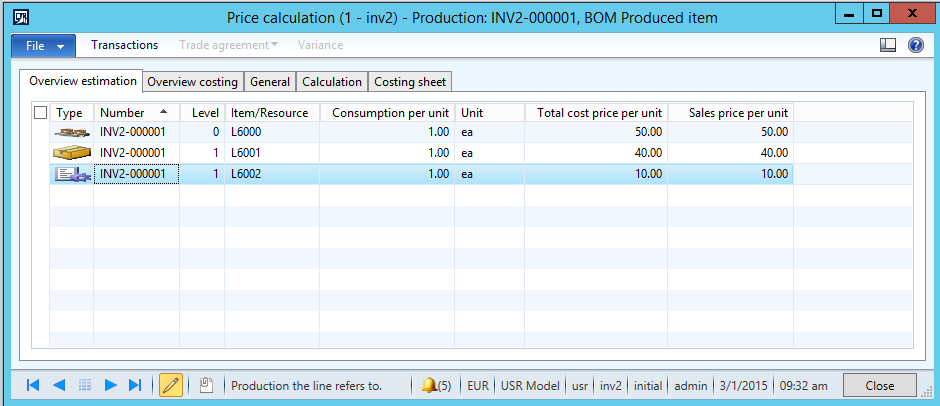Select the L6001 row type icon
940x406 pixels.
click(x=72, y=153)
